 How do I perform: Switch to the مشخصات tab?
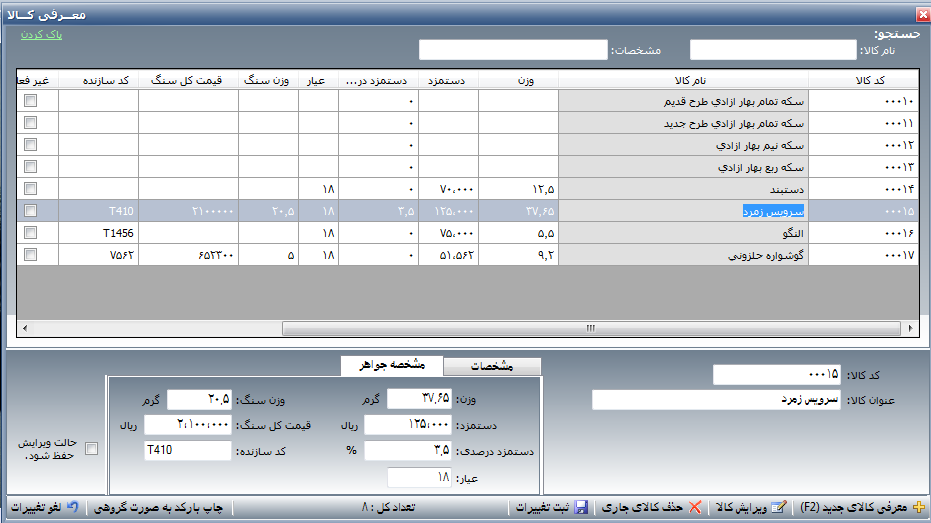tap(491, 367)
